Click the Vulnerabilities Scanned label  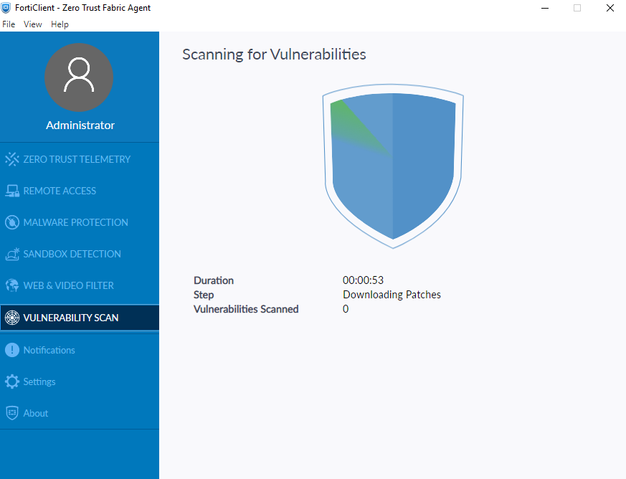(246, 309)
